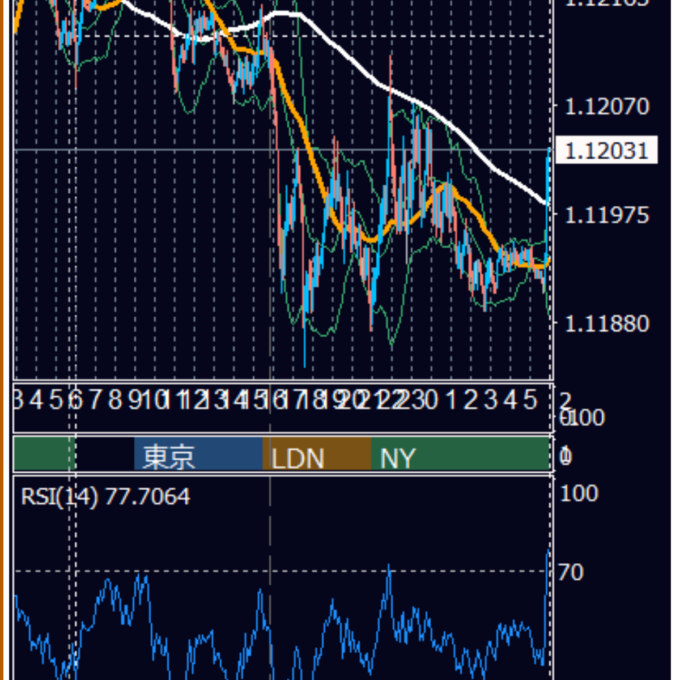
Task: Click the RSI(14) 77.7064 indicator label
Action: pyautogui.click(x=105, y=497)
